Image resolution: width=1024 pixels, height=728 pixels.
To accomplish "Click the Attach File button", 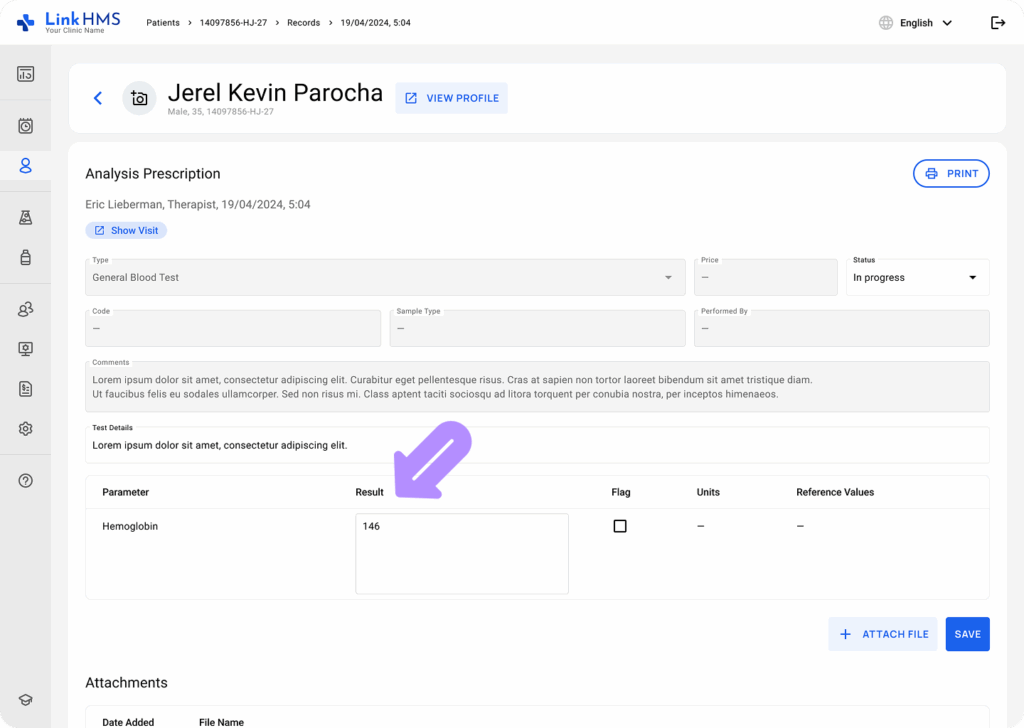I will [x=883, y=634].
